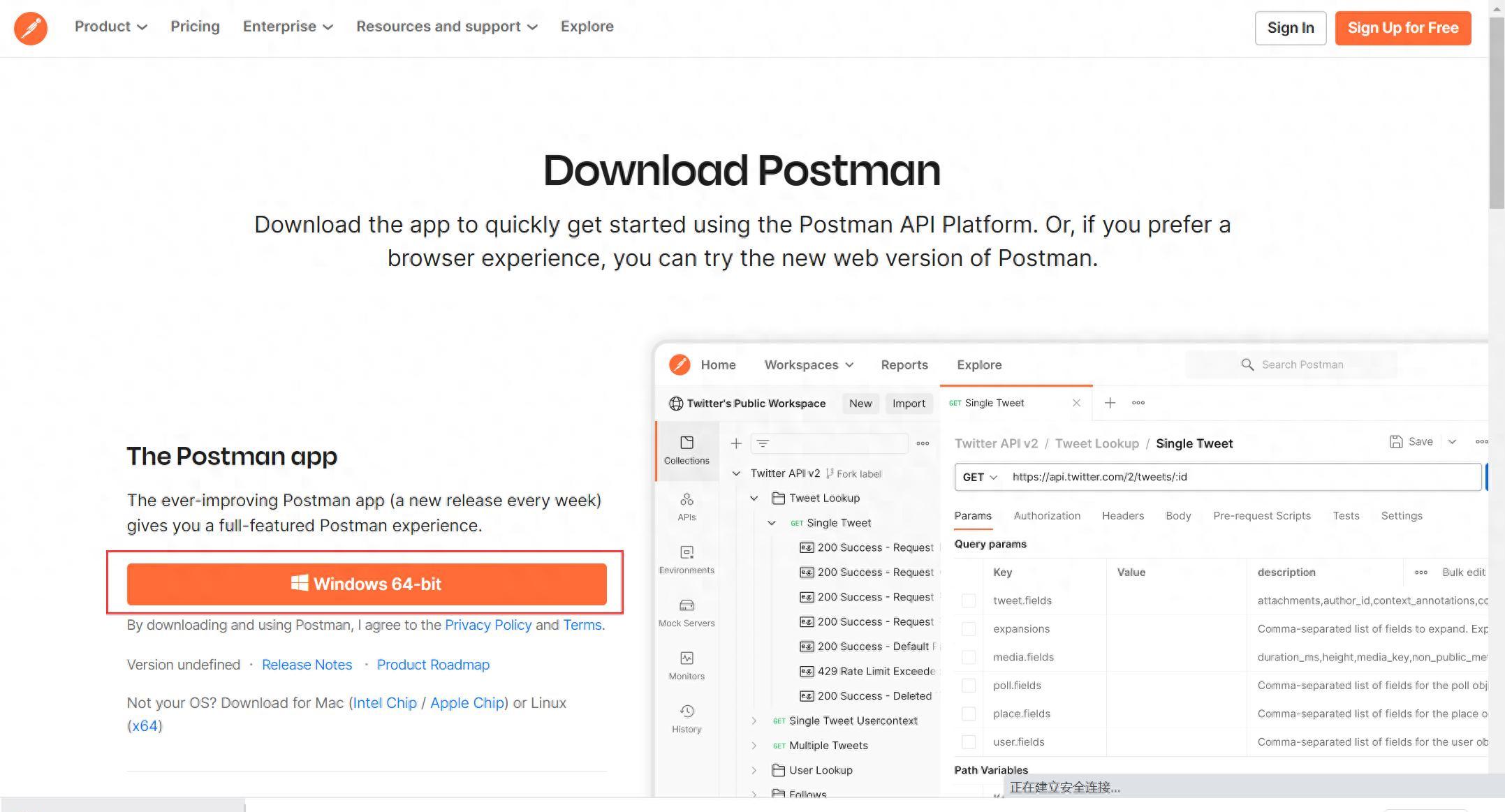Screen dimensions: 1505x812
Task: Check the poll.fields parameter checkbox
Action: point(969,686)
